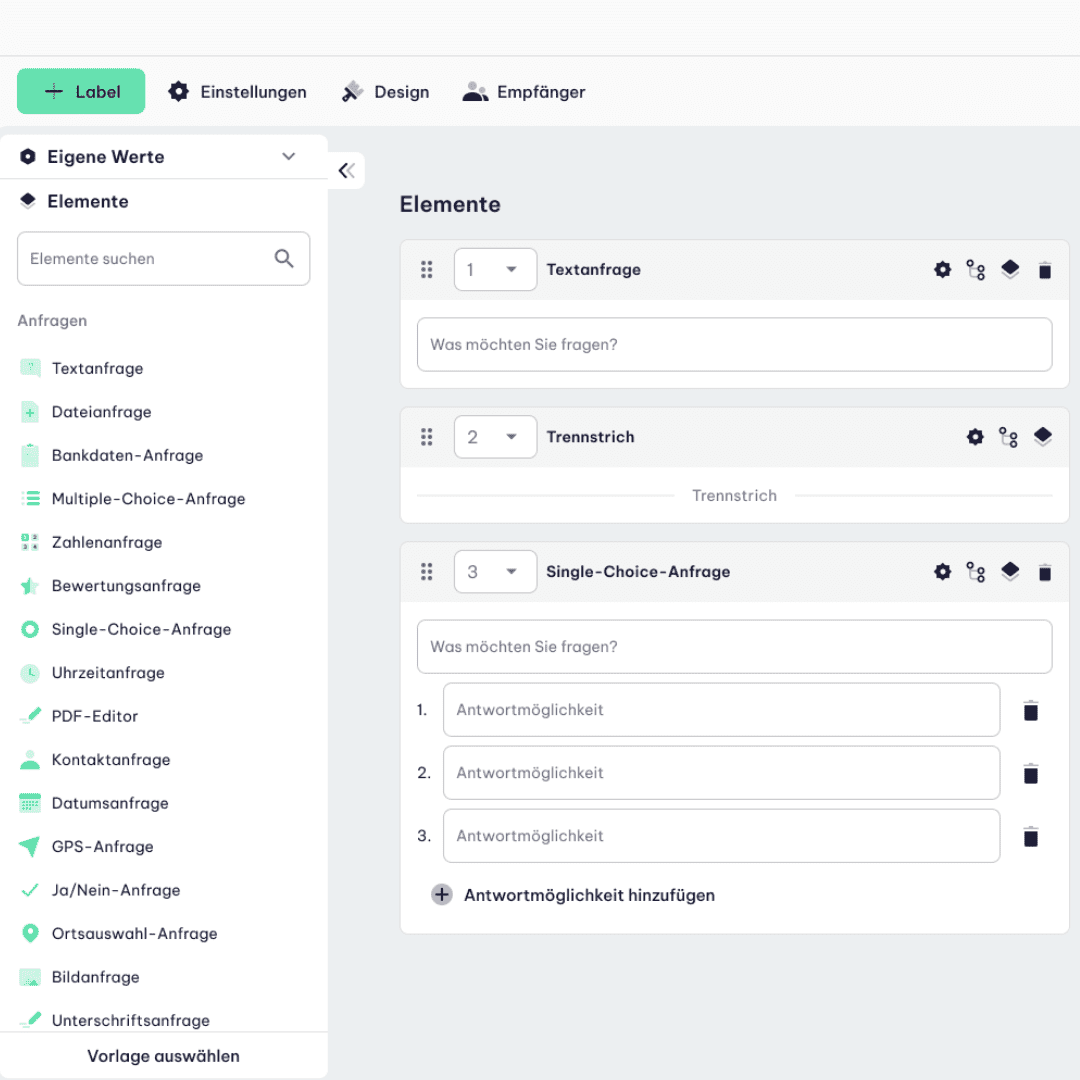Focus the Elemente suchen search field

tap(163, 258)
